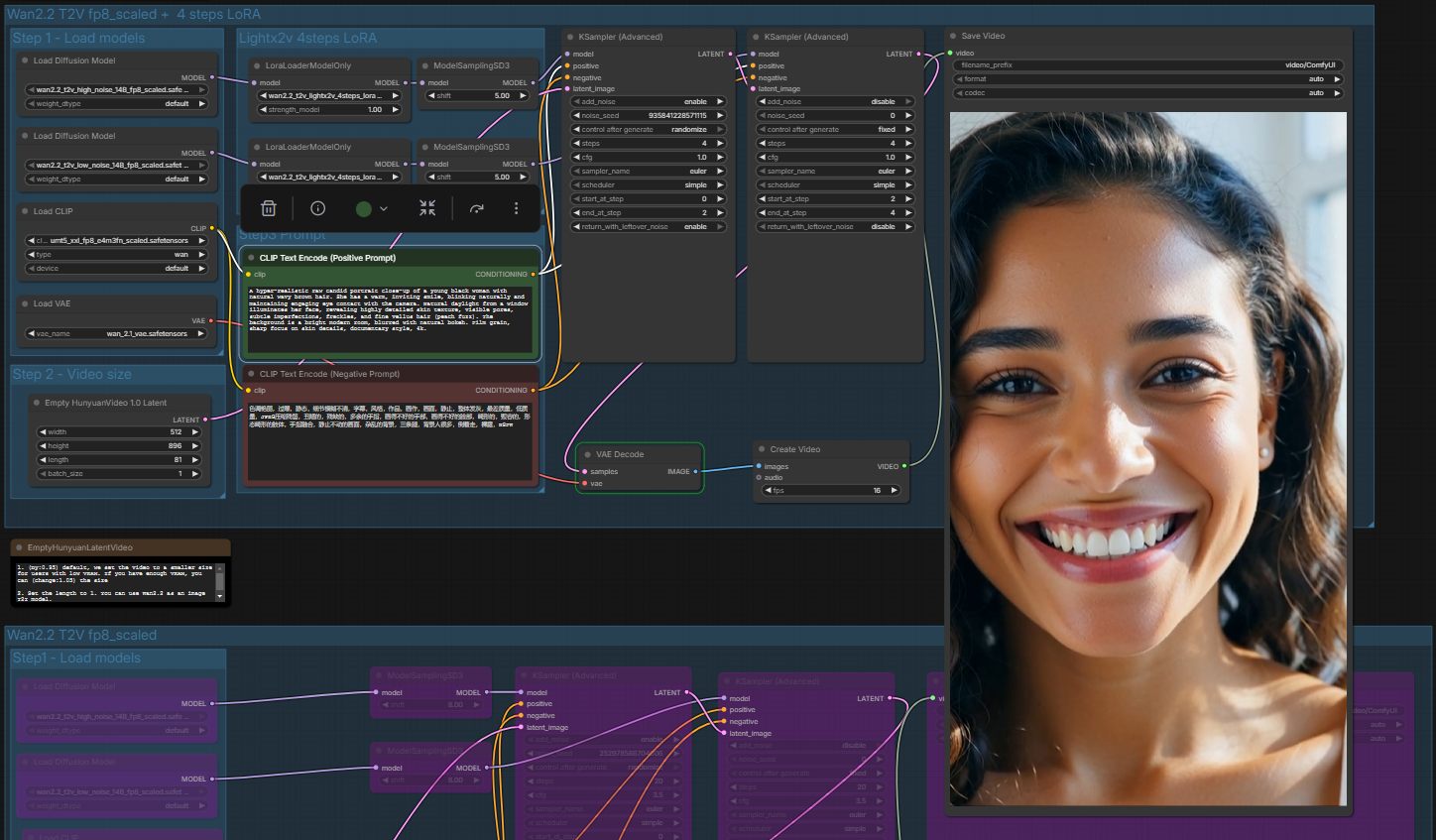Image resolution: width=1436 pixels, height=840 pixels.
Task: Increase the fps value in Create Video
Action: tap(894, 490)
